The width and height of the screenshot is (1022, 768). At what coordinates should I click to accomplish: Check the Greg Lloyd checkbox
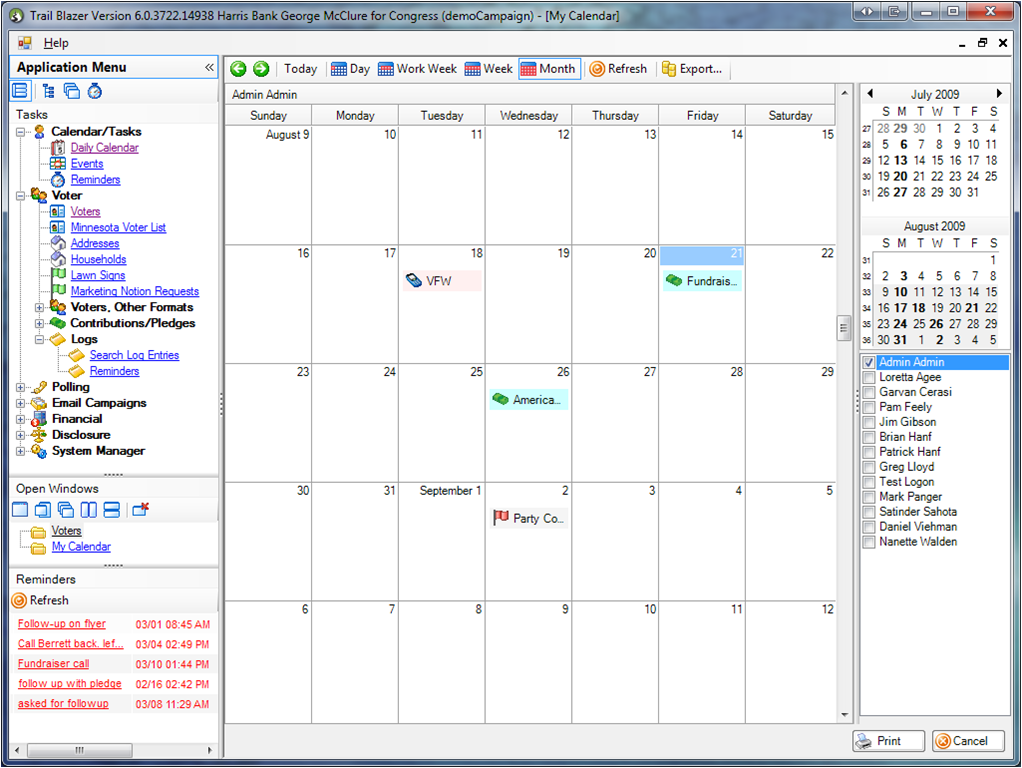pos(869,467)
